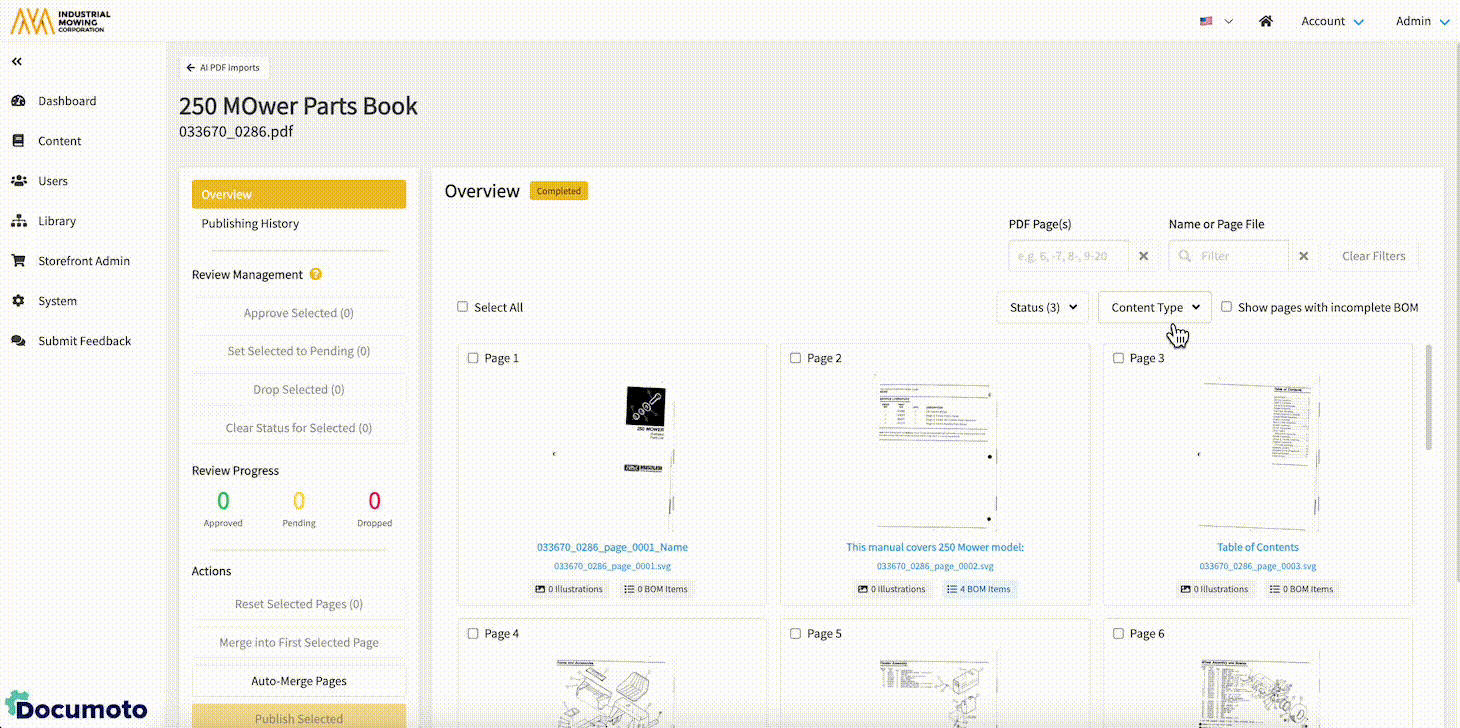Click Auto-Merge Pages button

coord(299,681)
